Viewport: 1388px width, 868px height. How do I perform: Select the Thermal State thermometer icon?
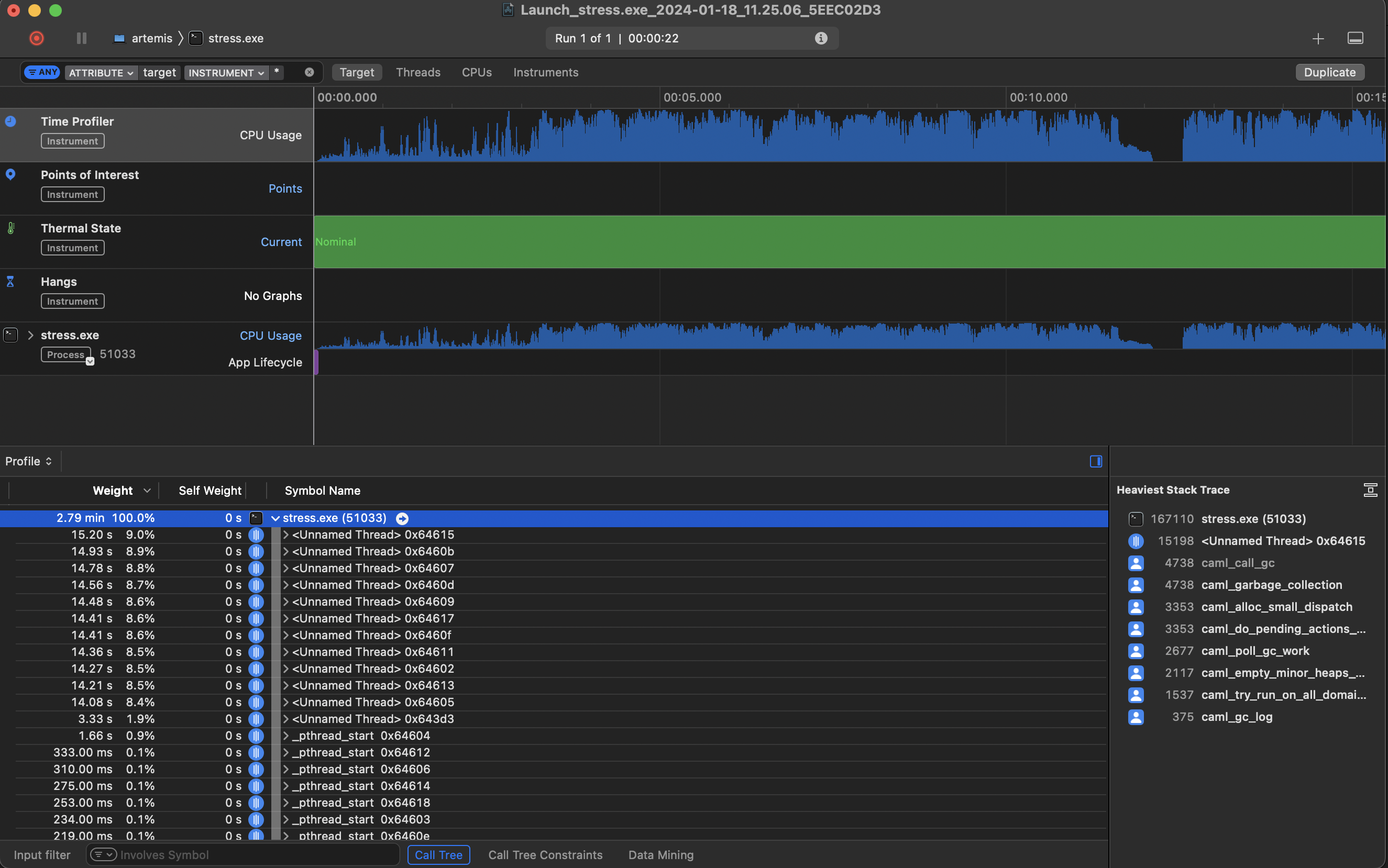tap(10, 228)
